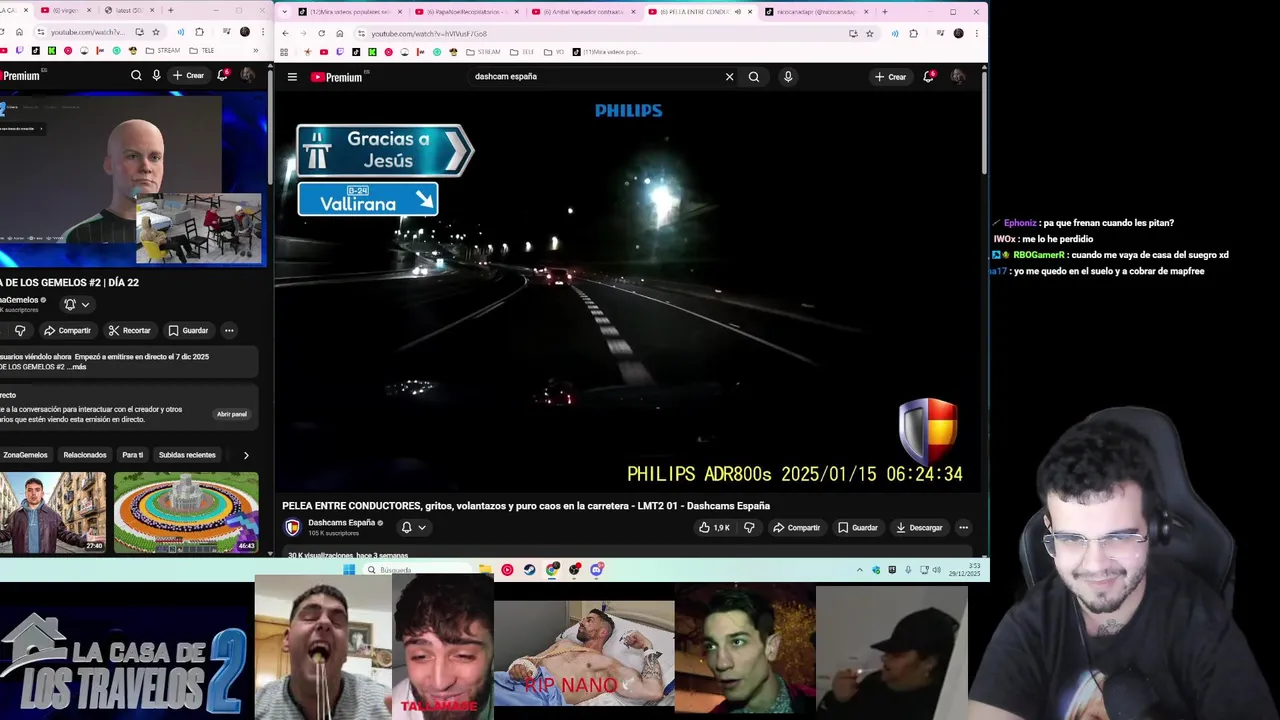Bookmark this page star in right browser
1280x720 pixels.
click(x=869, y=33)
